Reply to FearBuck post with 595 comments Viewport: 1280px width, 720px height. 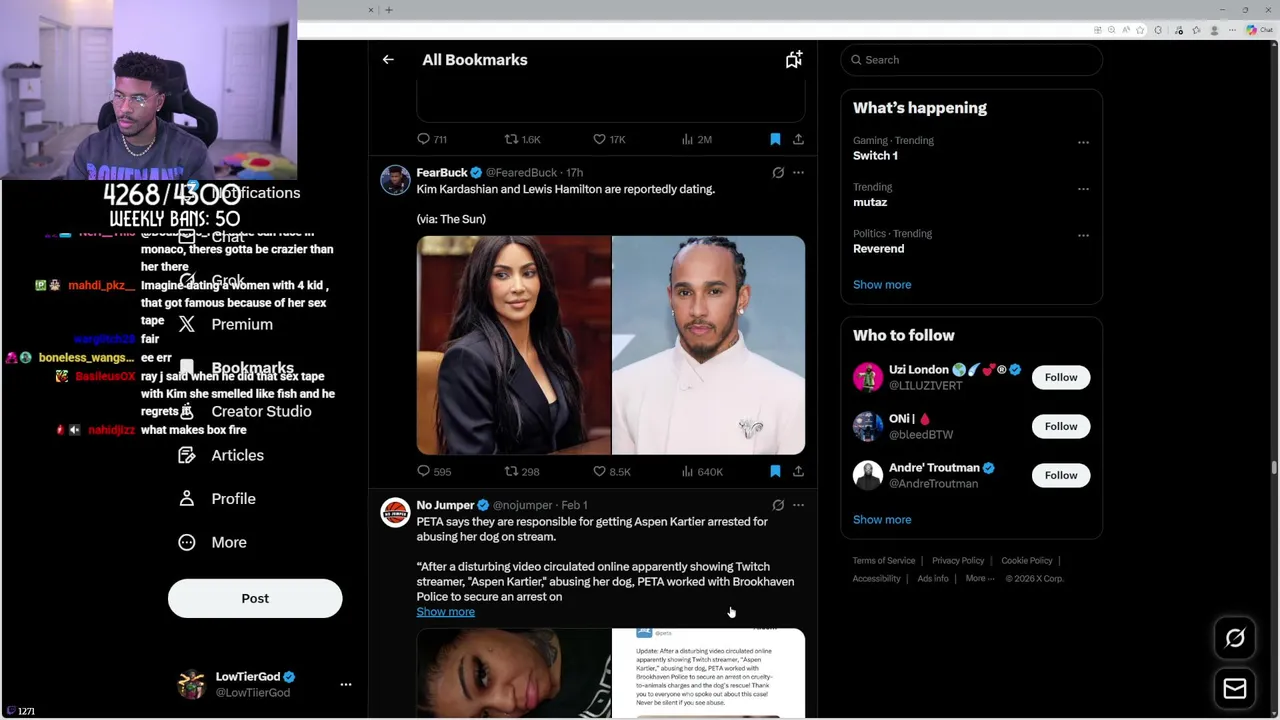434,471
